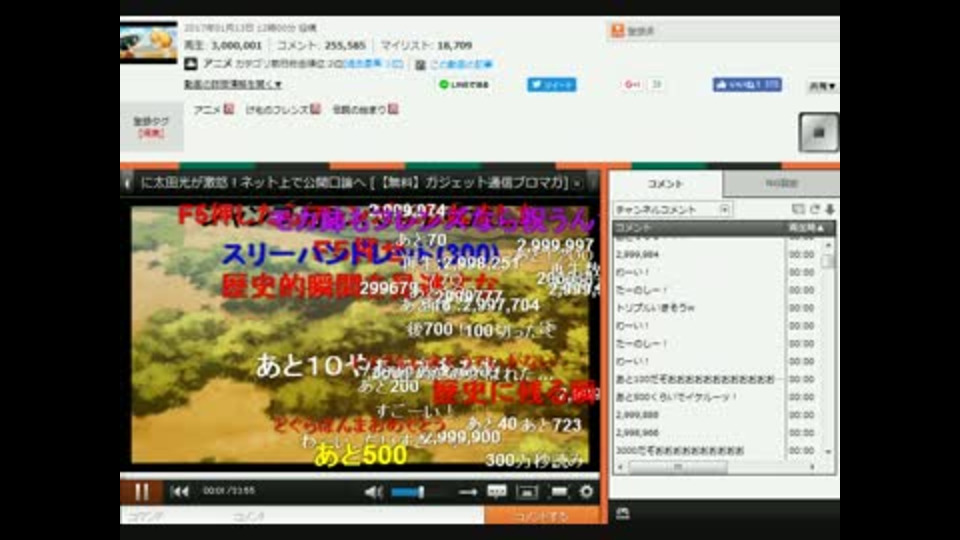Open the アニメ tag link

click(x=207, y=110)
